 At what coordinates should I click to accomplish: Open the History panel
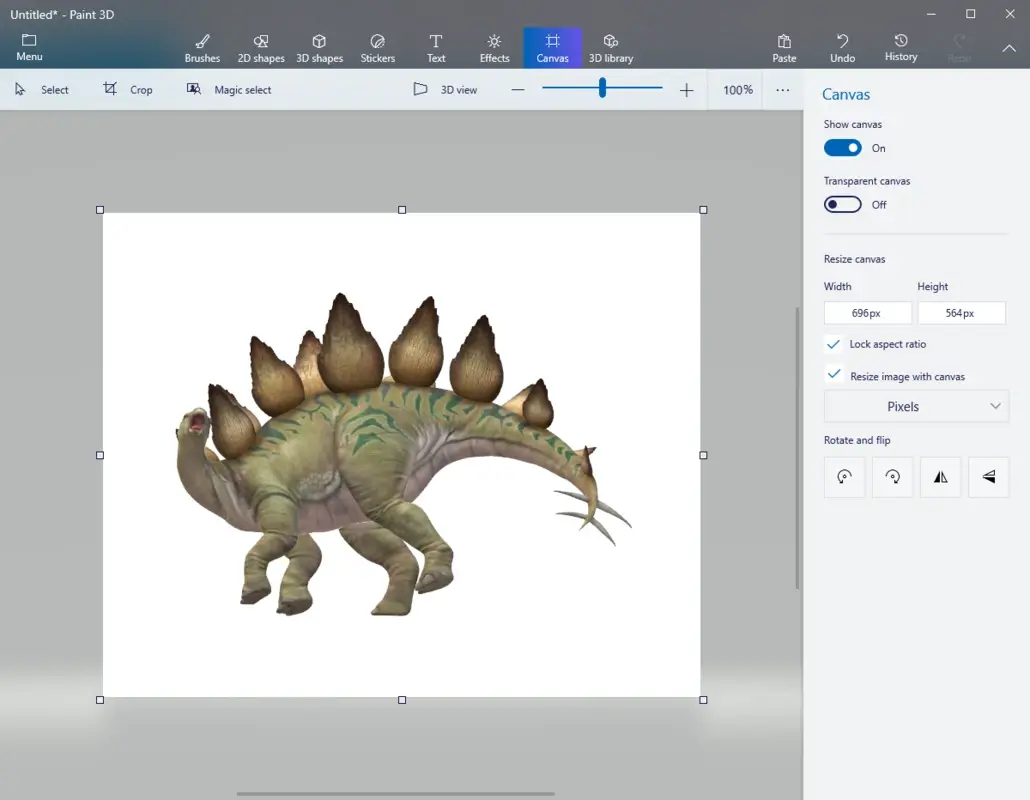(900, 47)
